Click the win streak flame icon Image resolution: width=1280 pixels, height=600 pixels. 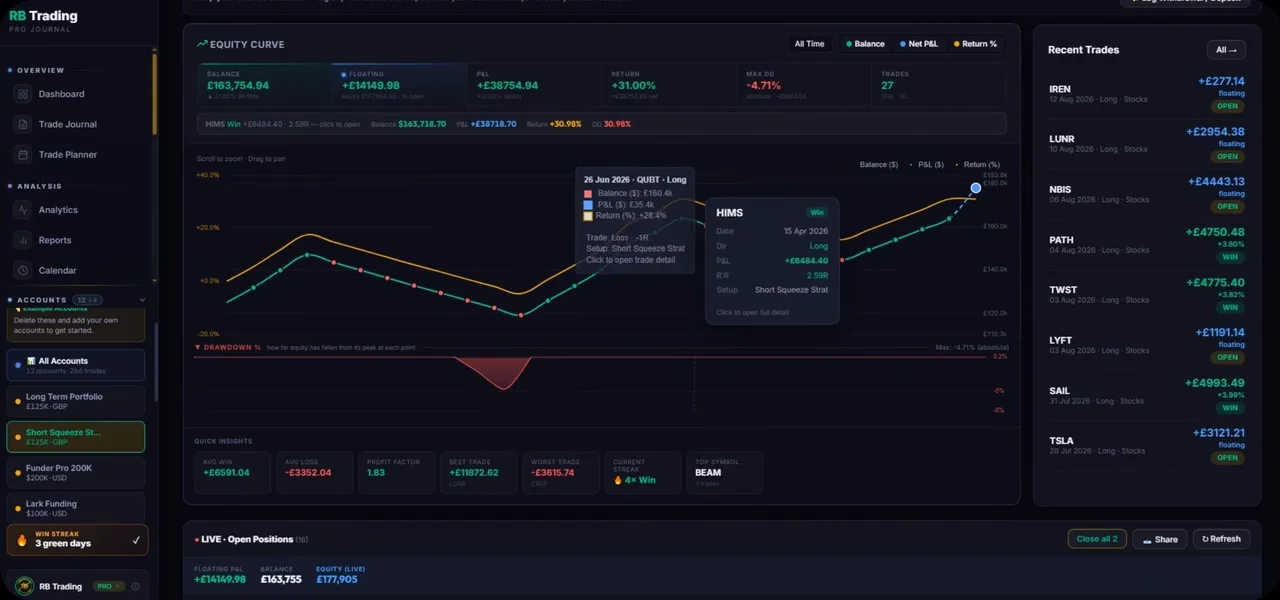pos(22,540)
